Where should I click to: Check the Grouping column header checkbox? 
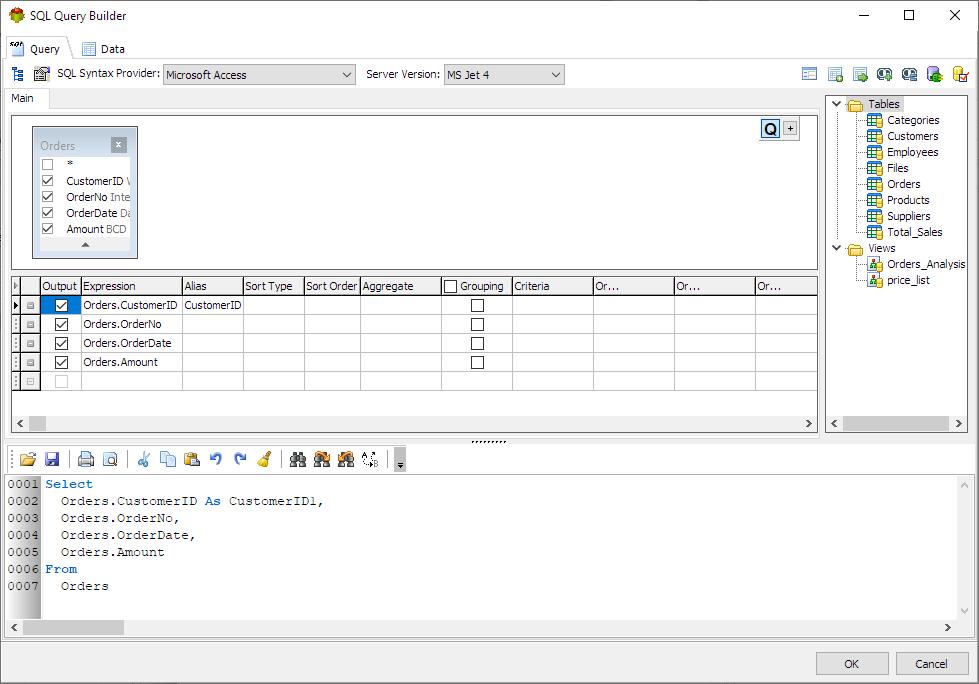[450, 286]
